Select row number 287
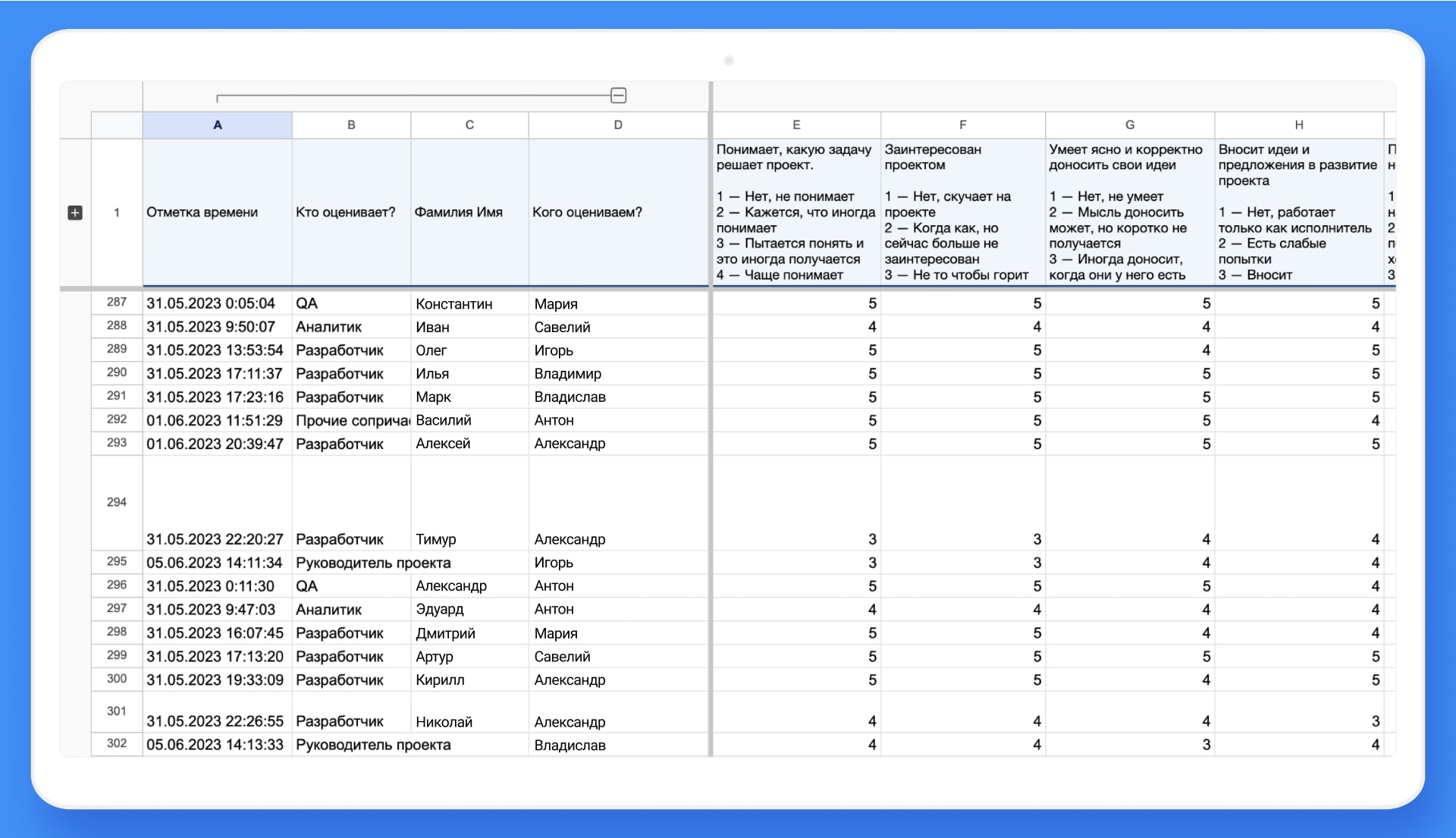 click(x=117, y=303)
